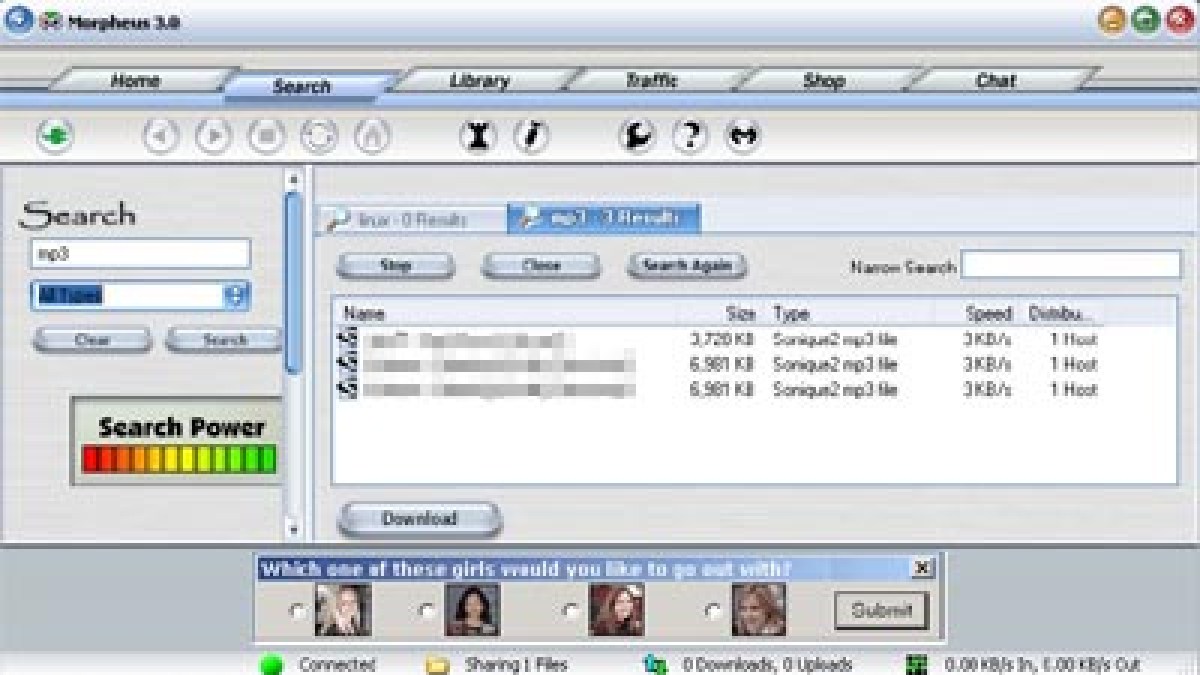The image size is (1200, 675).
Task: Click the green connect toolbar icon
Action: coord(56,136)
